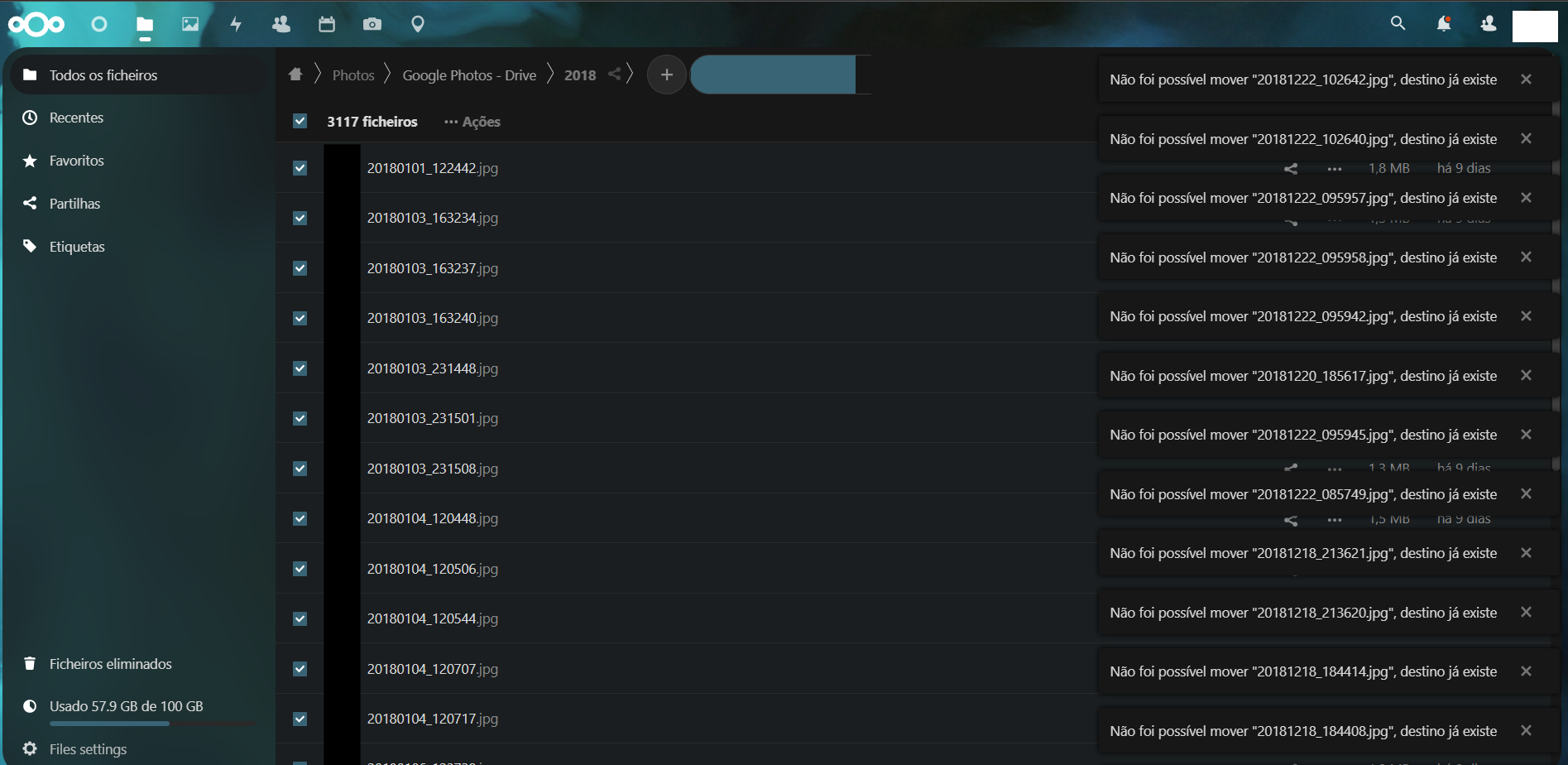Open the Photos app icon
Image resolution: width=1568 pixels, height=765 pixels.
(190, 24)
